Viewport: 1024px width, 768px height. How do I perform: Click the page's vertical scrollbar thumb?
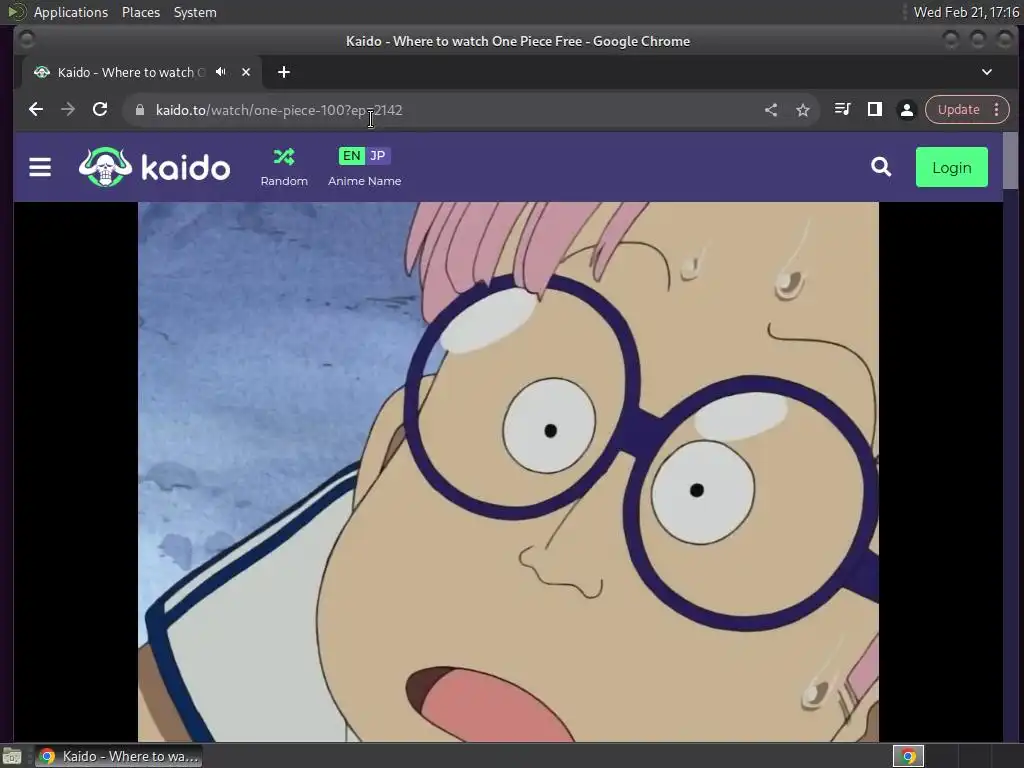click(x=1010, y=161)
